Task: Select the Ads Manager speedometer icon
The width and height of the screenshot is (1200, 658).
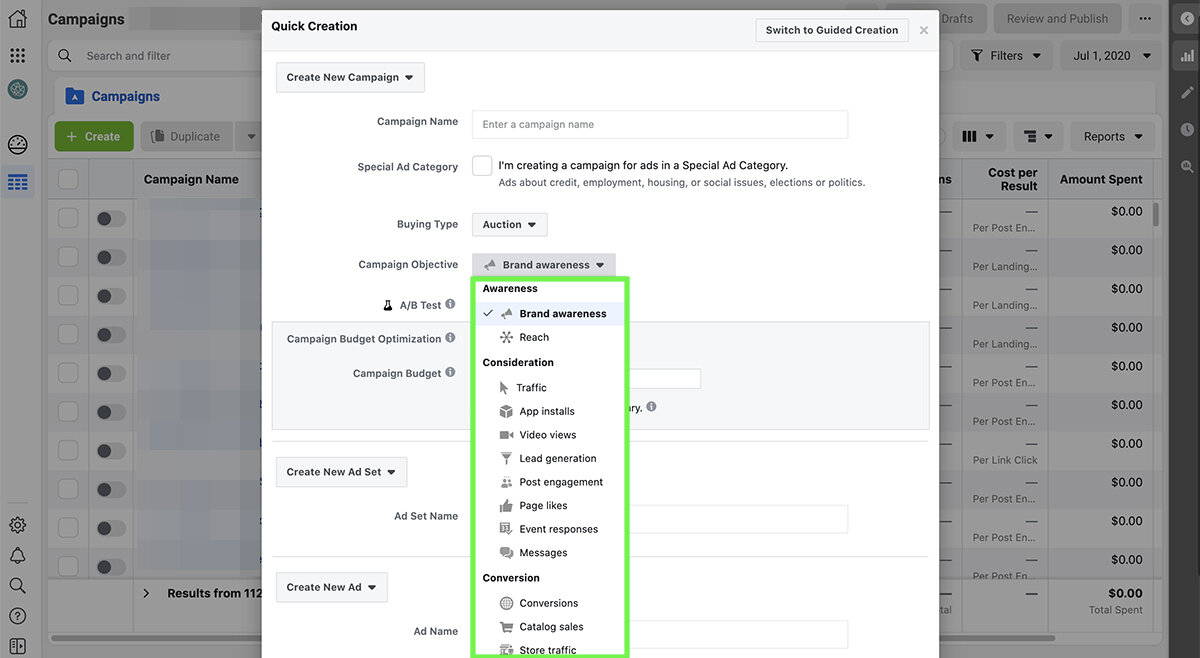Action: coord(18,143)
